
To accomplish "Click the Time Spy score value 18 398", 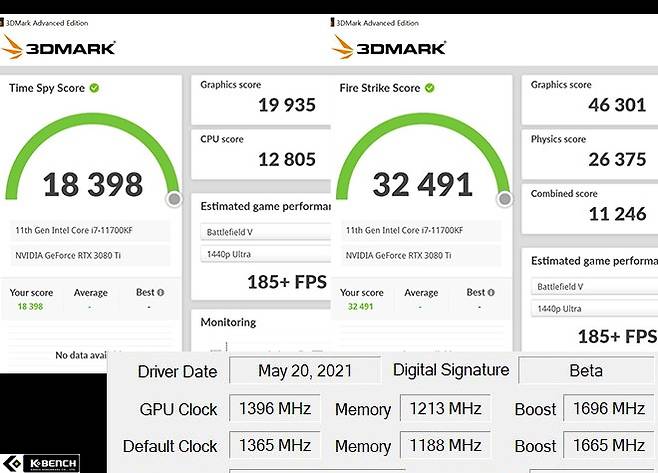I will point(93,184).
